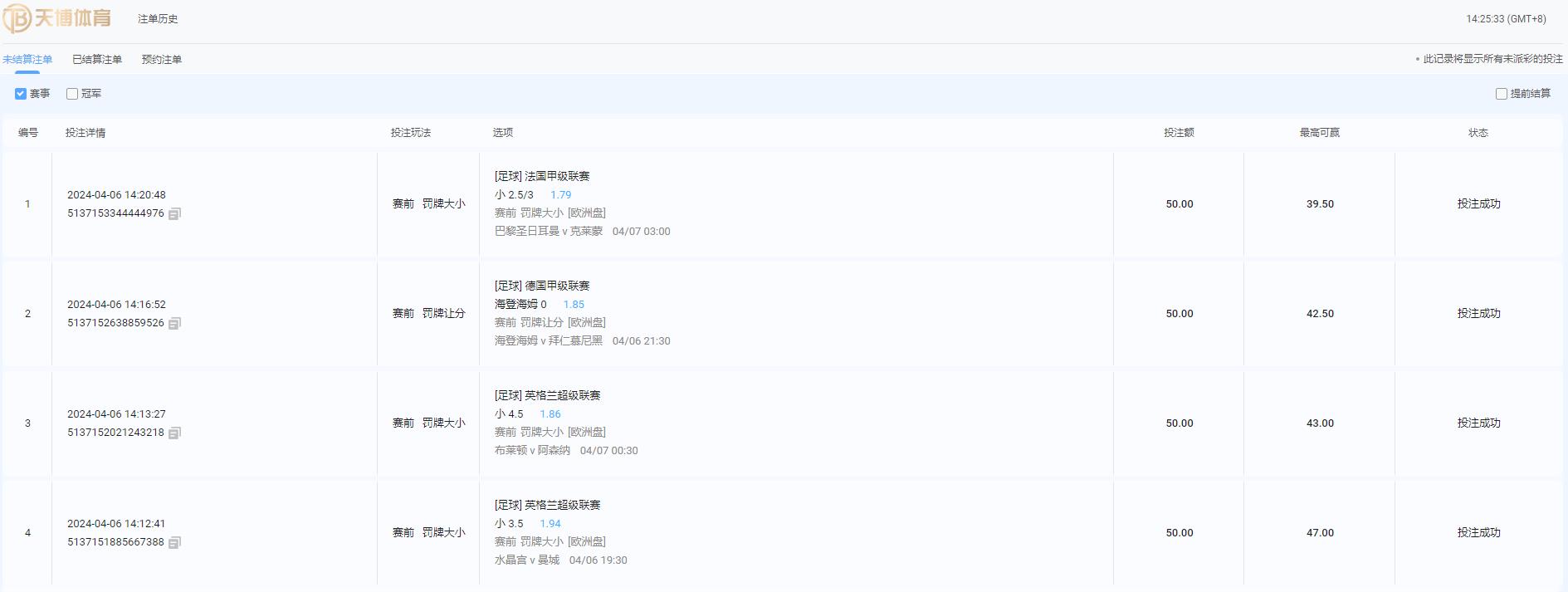
Task: Click the 投注额 column header
Action: (x=1179, y=133)
